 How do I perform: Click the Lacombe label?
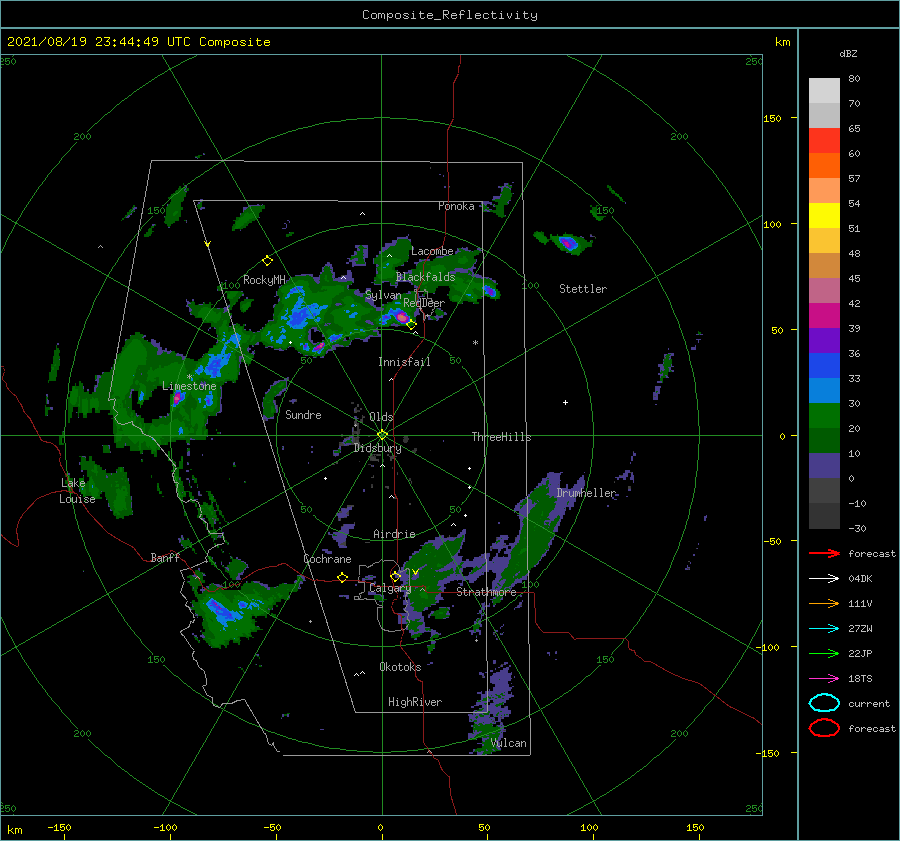pos(432,251)
